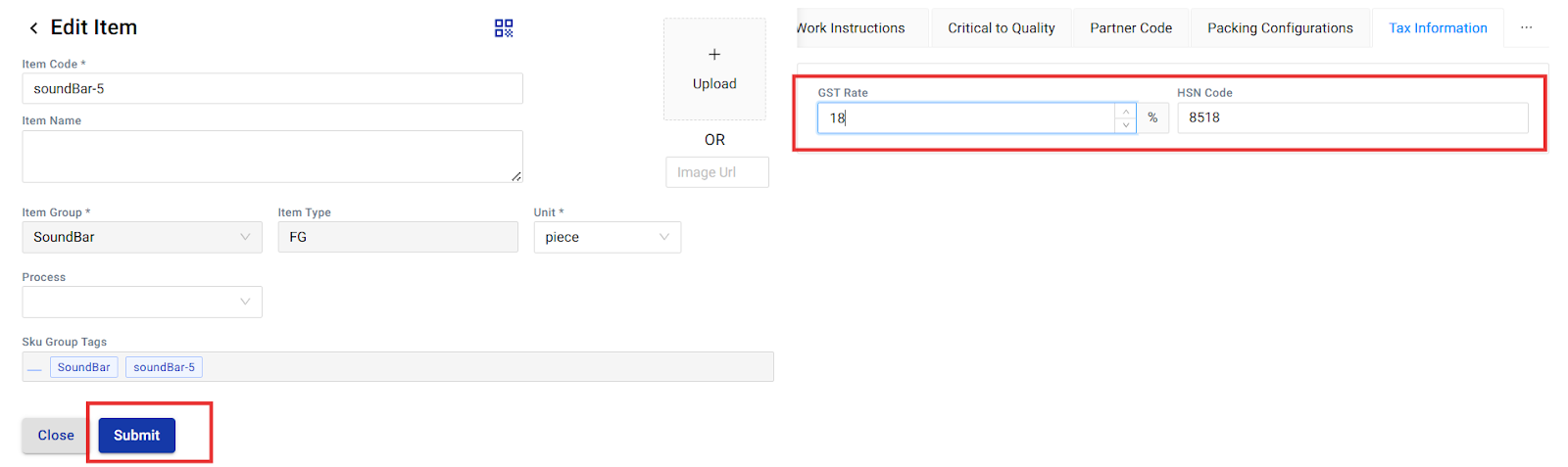The image size is (1568, 467).
Task: Decrease GST Rate with the down stepper
Action: coord(1126,125)
